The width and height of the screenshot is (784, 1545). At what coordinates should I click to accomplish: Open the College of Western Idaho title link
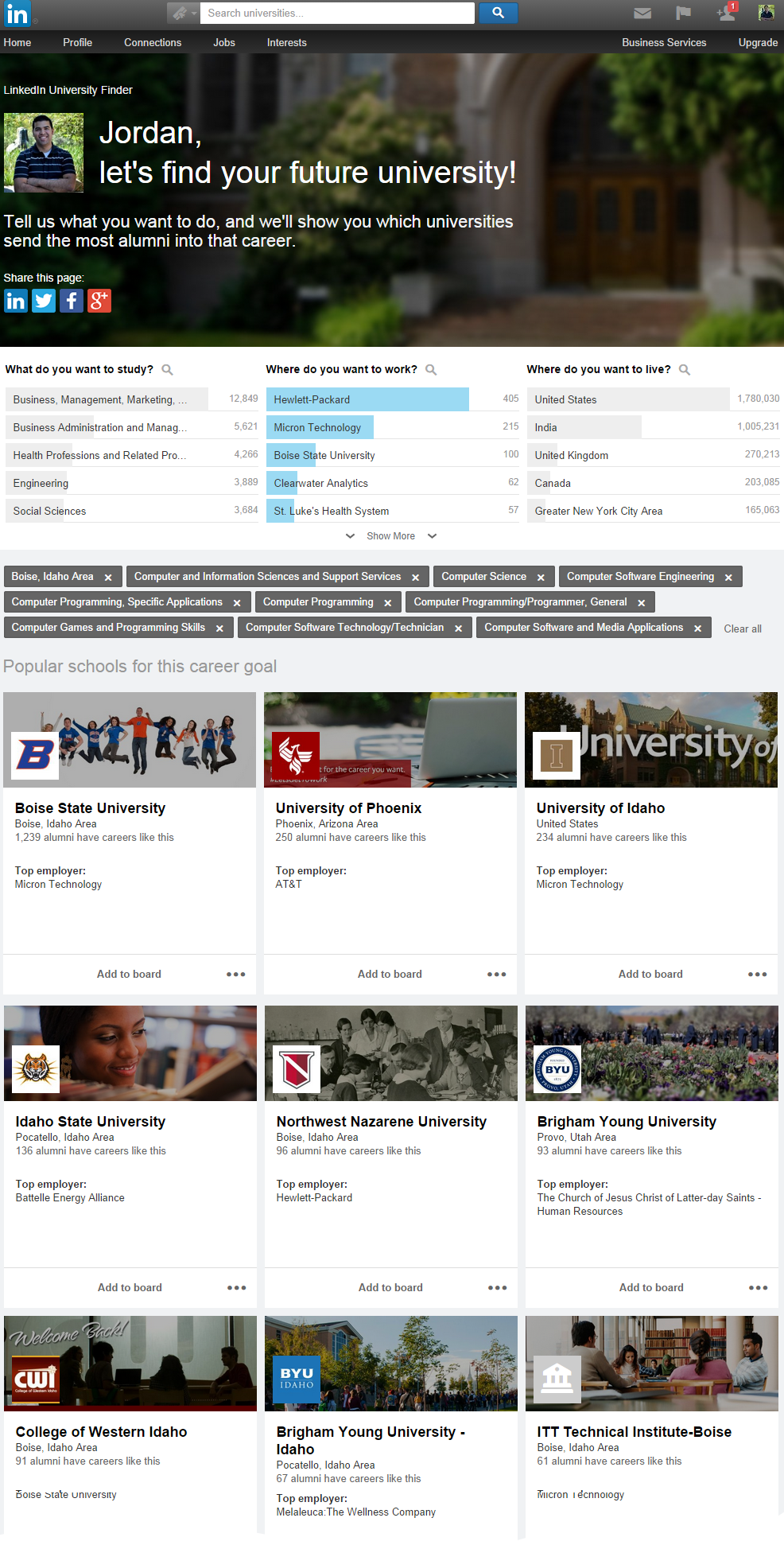pos(101,1431)
